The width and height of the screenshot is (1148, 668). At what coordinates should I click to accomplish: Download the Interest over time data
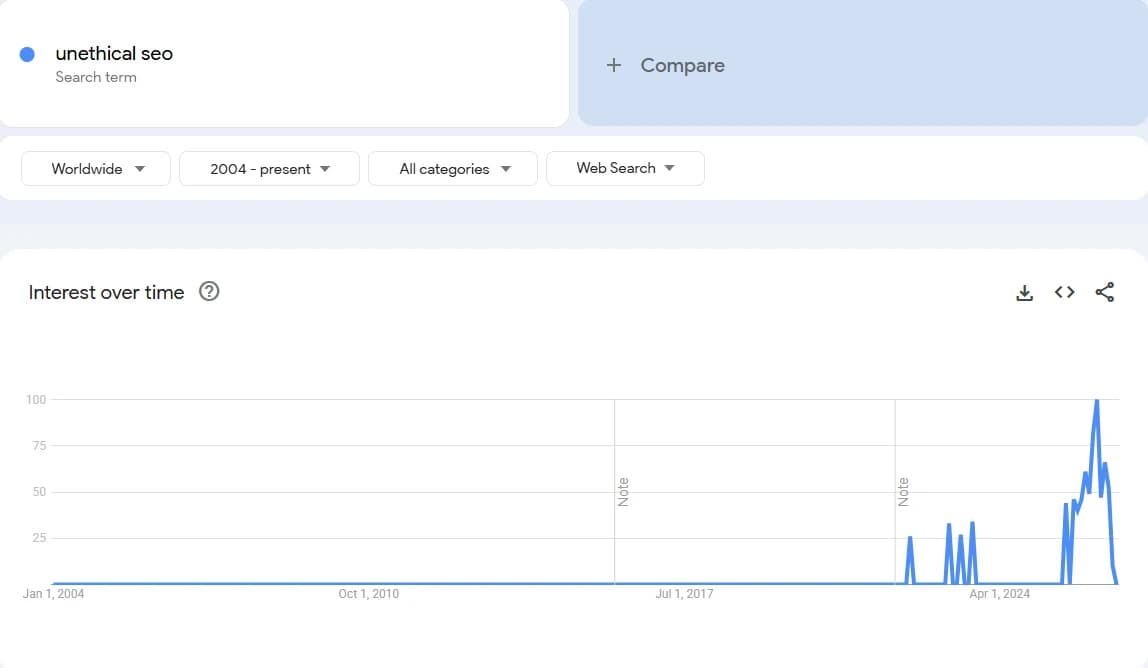pos(1024,293)
